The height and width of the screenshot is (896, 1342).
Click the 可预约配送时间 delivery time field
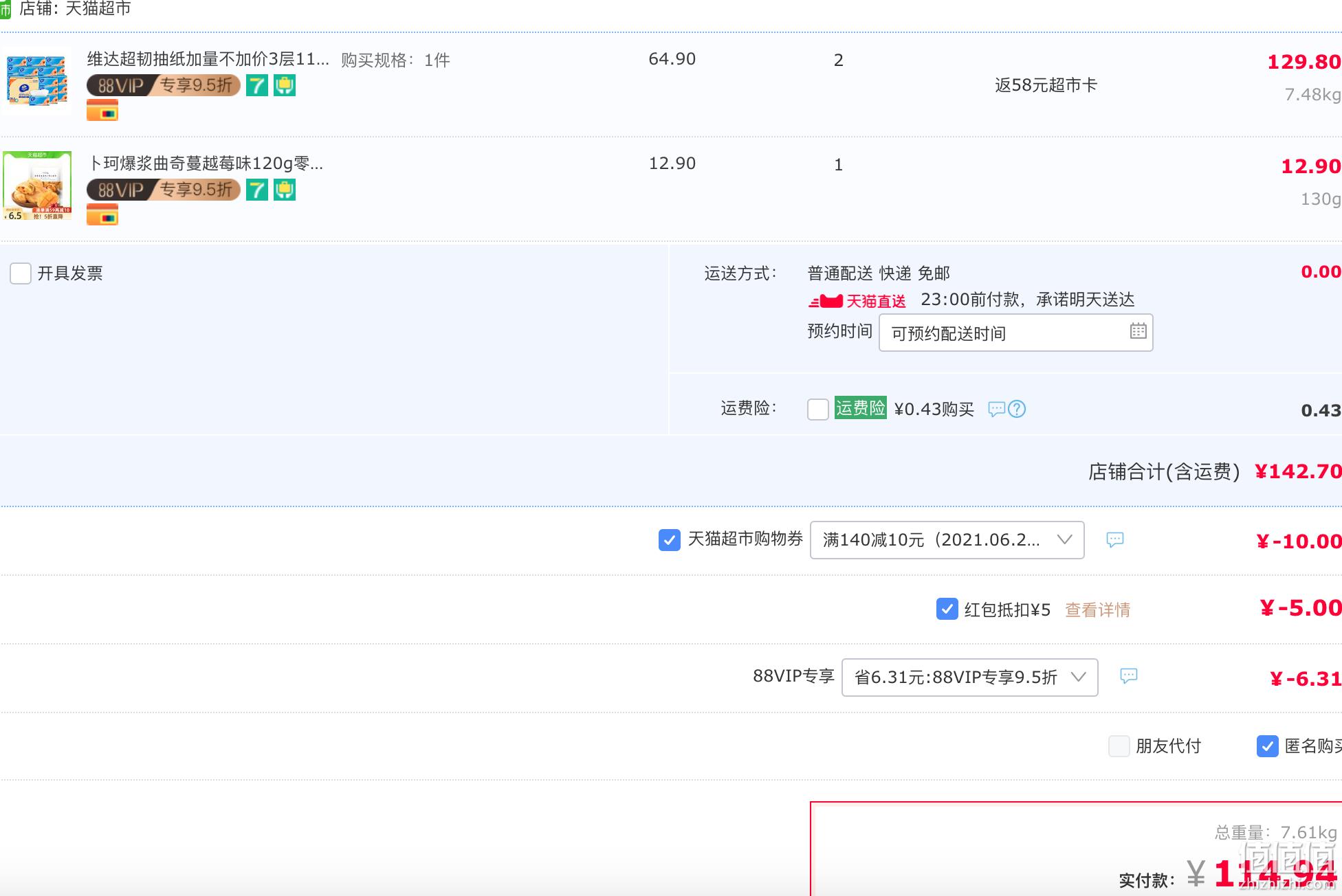click(1016, 333)
